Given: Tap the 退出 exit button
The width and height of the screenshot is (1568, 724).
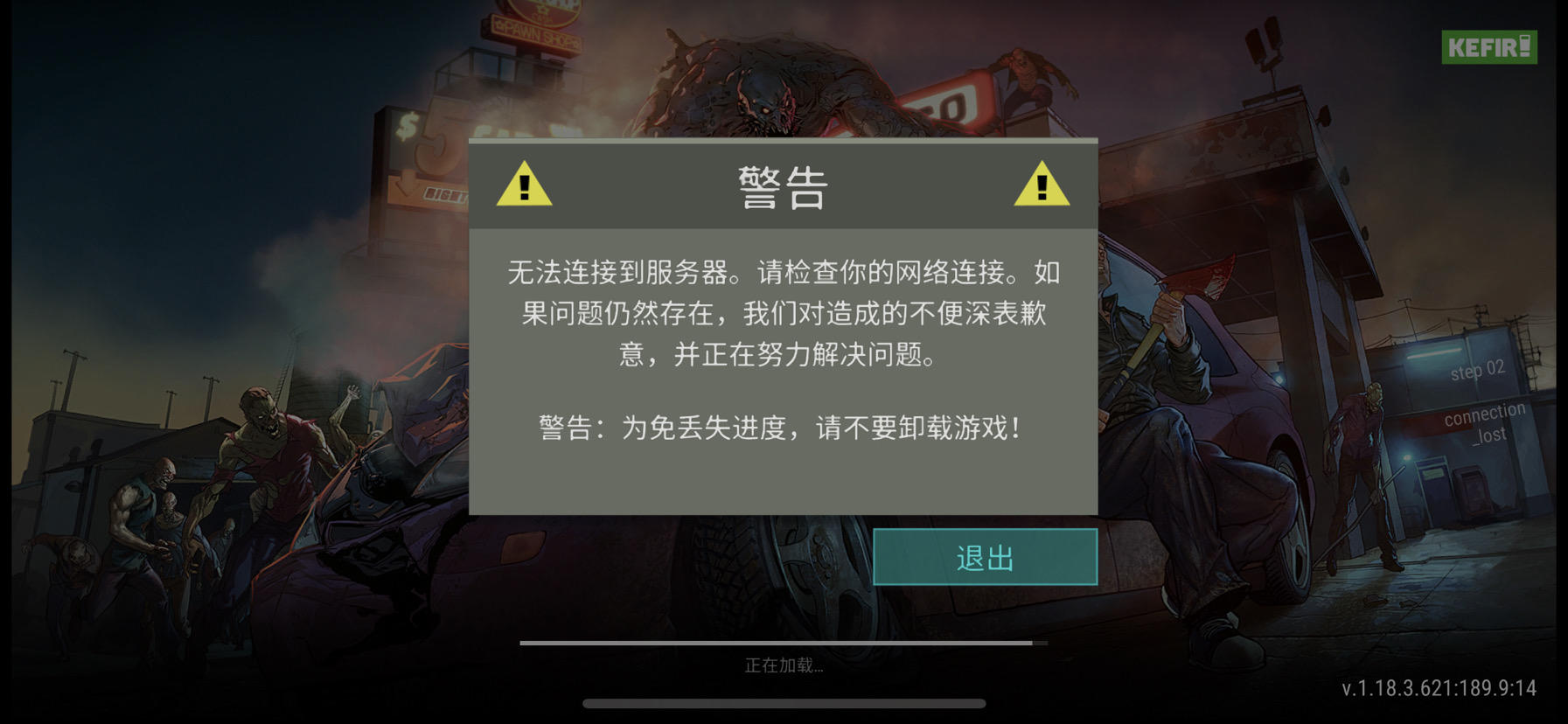Looking at the screenshot, I should (x=985, y=557).
